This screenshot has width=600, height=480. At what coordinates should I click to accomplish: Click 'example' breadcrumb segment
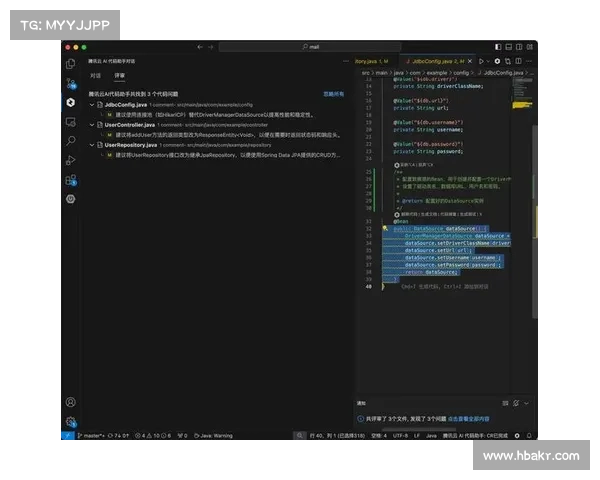tap(437, 73)
